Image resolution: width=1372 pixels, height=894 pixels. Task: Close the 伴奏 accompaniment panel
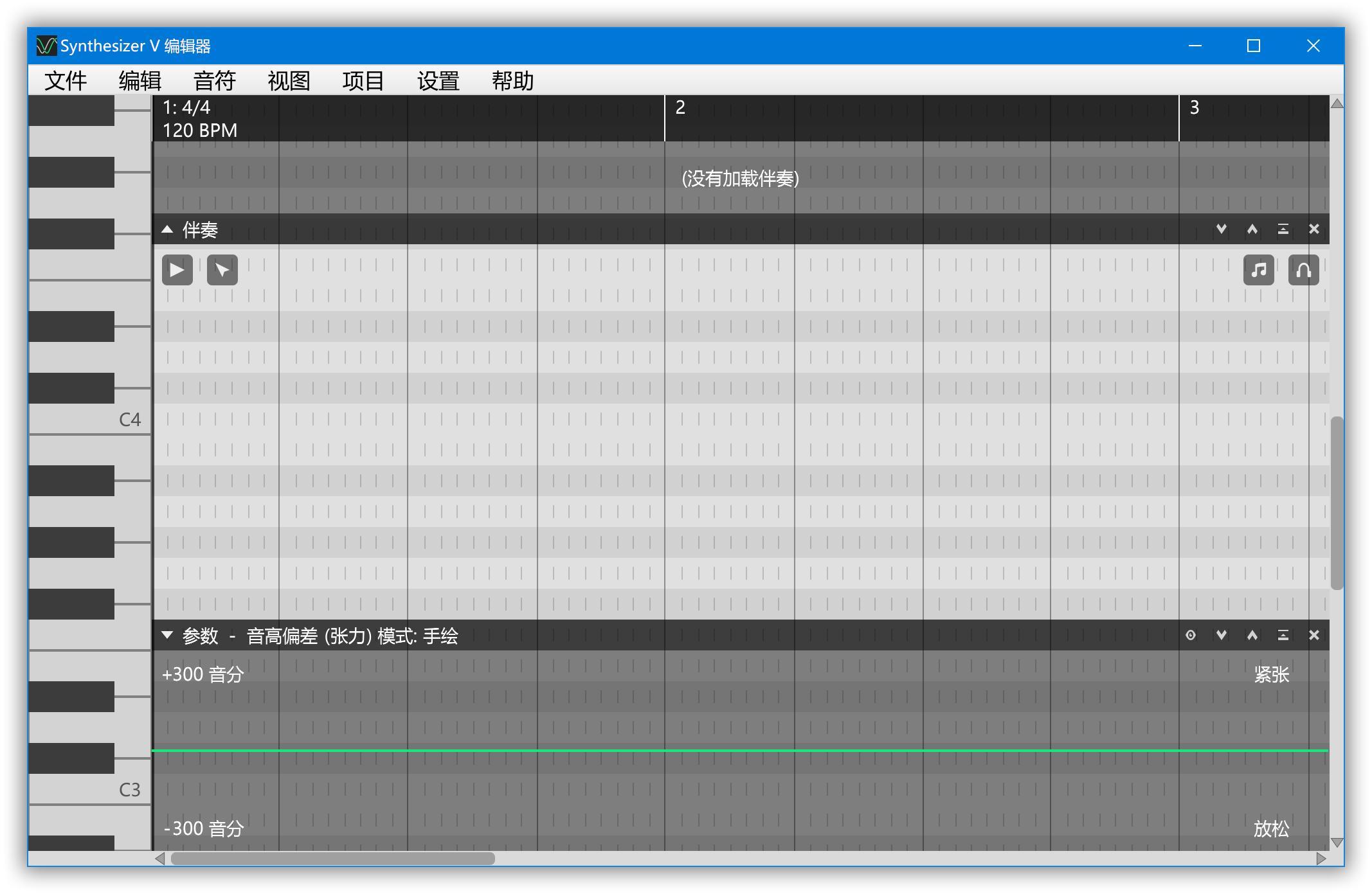click(x=1314, y=229)
